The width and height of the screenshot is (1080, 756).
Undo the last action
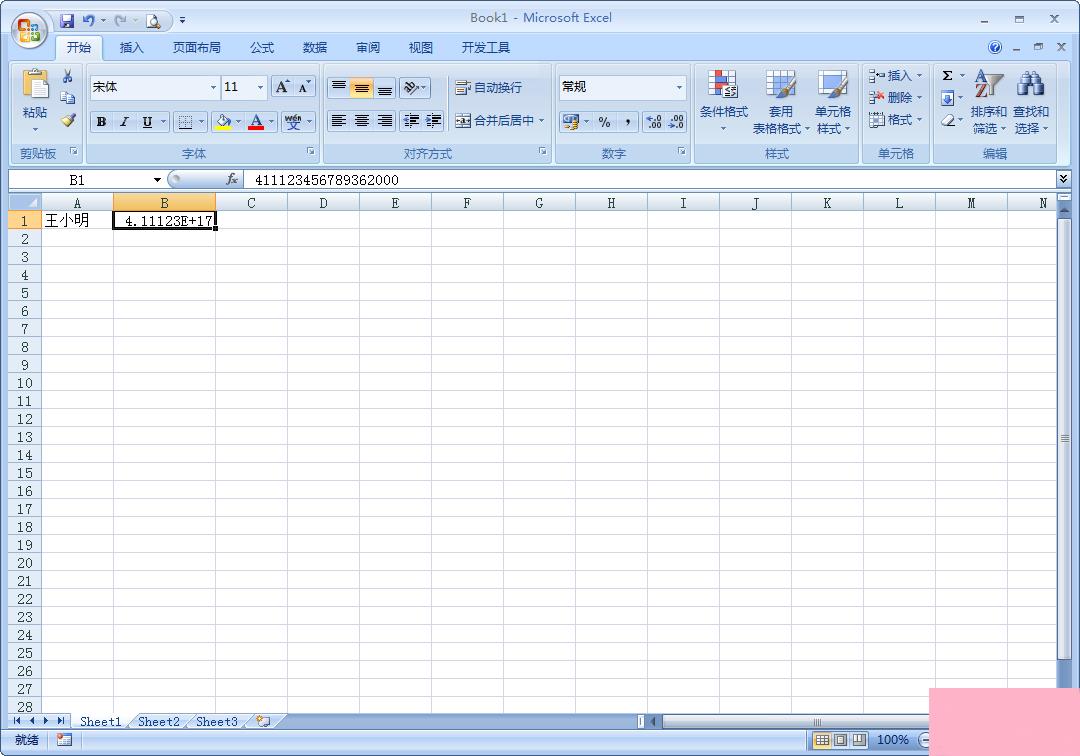(89, 21)
